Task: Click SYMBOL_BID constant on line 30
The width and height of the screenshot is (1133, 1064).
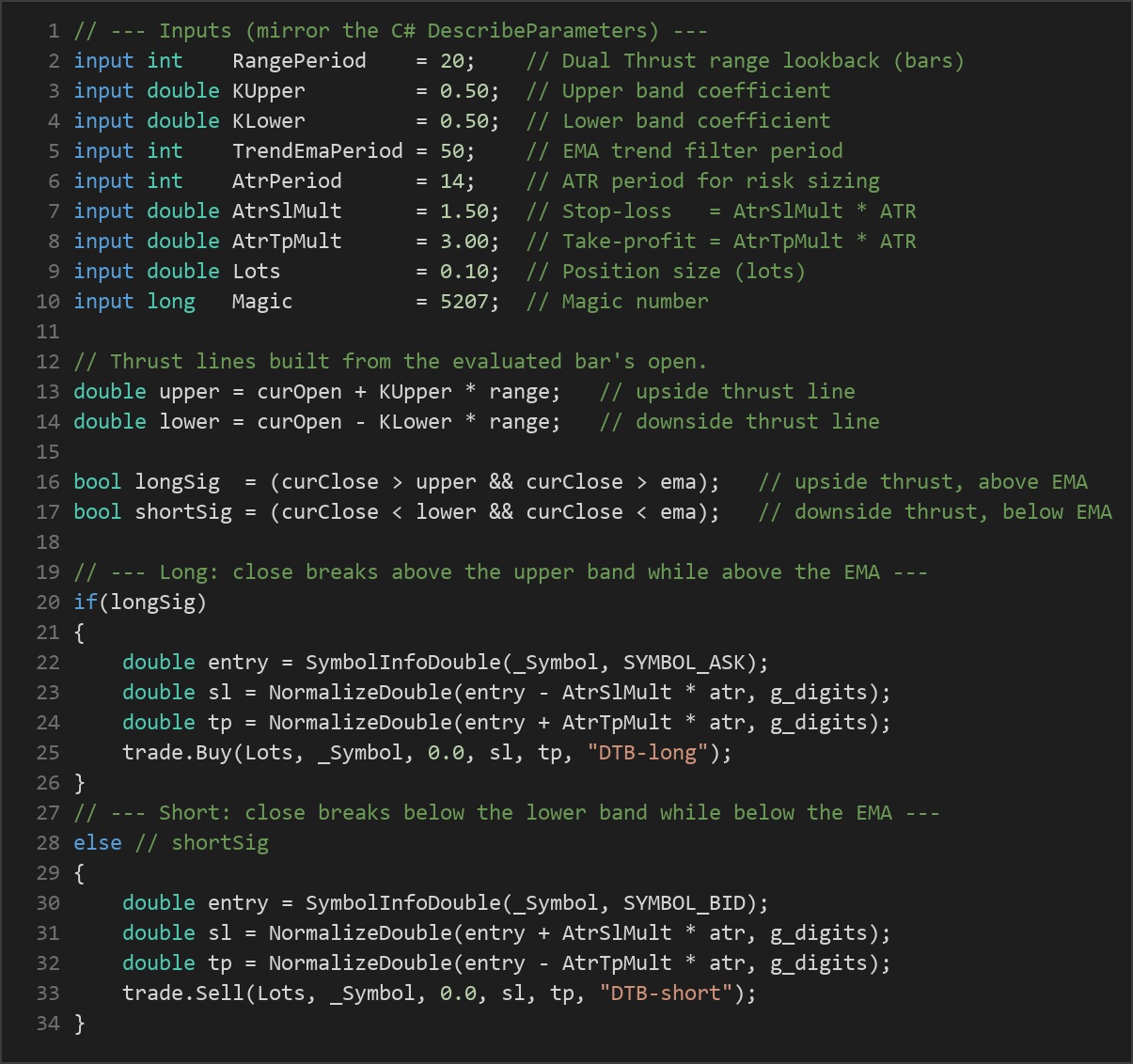Action: point(685,903)
